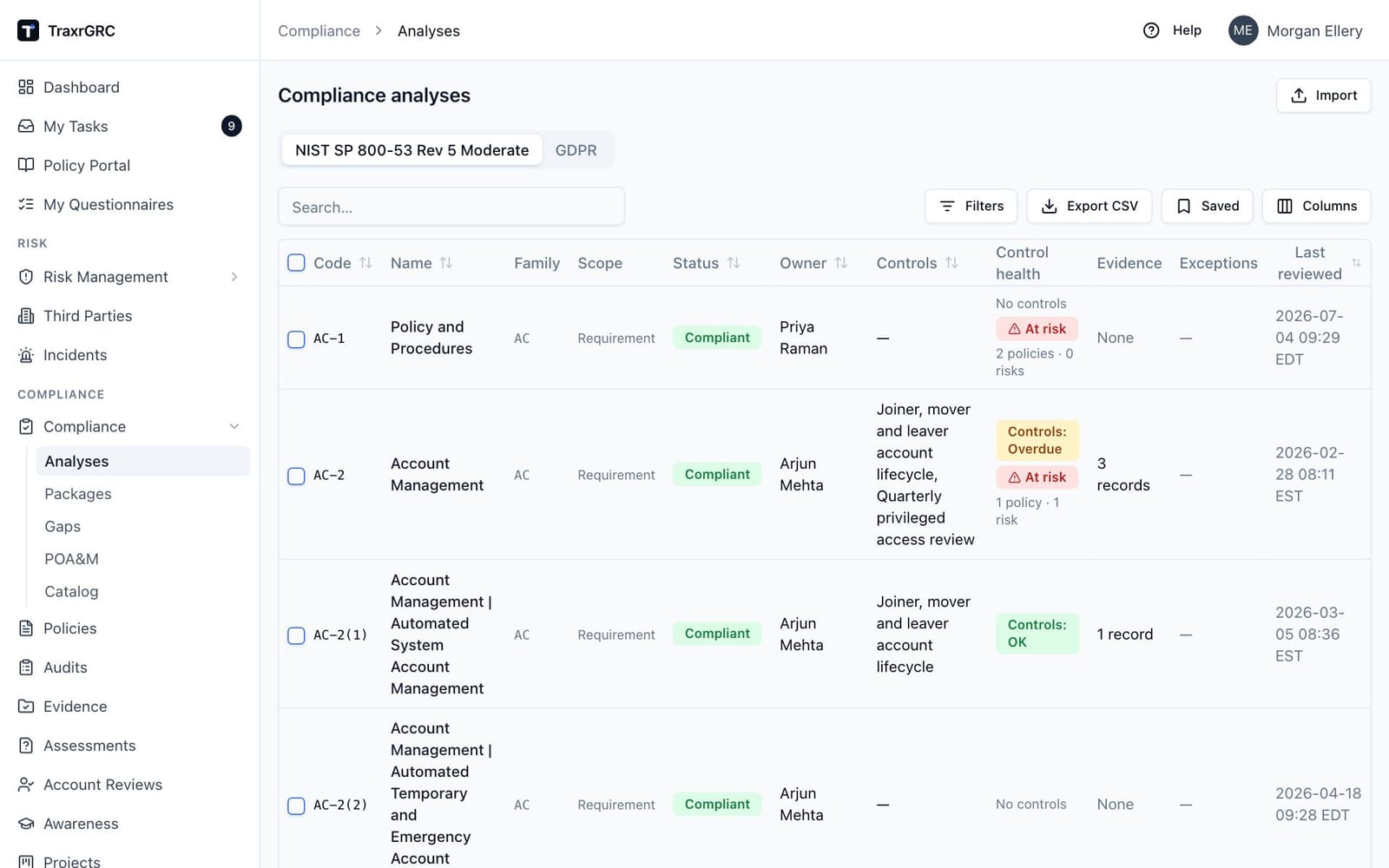Open Packages in the Compliance submenu
This screenshot has width=1389, height=868.
coord(143,494)
